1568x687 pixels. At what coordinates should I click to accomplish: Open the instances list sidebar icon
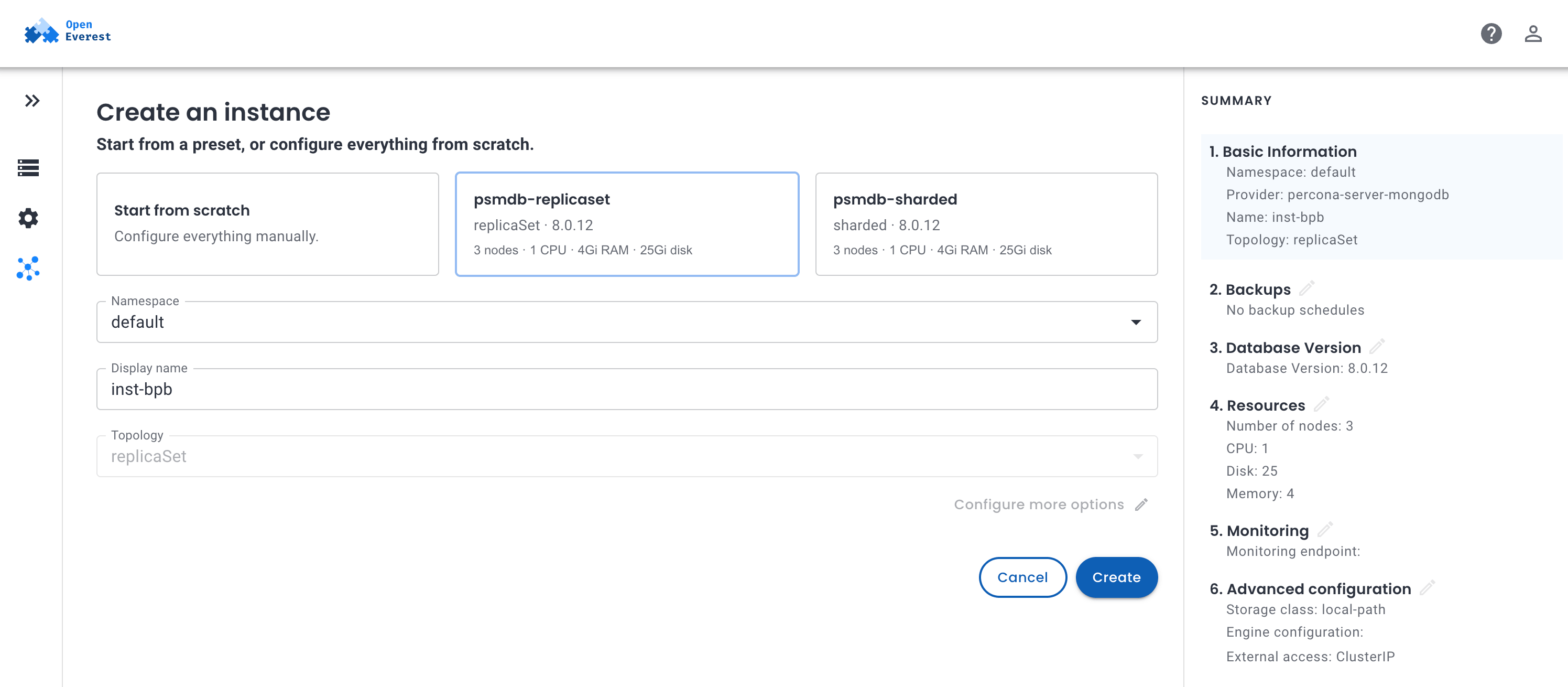coord(28,167)
